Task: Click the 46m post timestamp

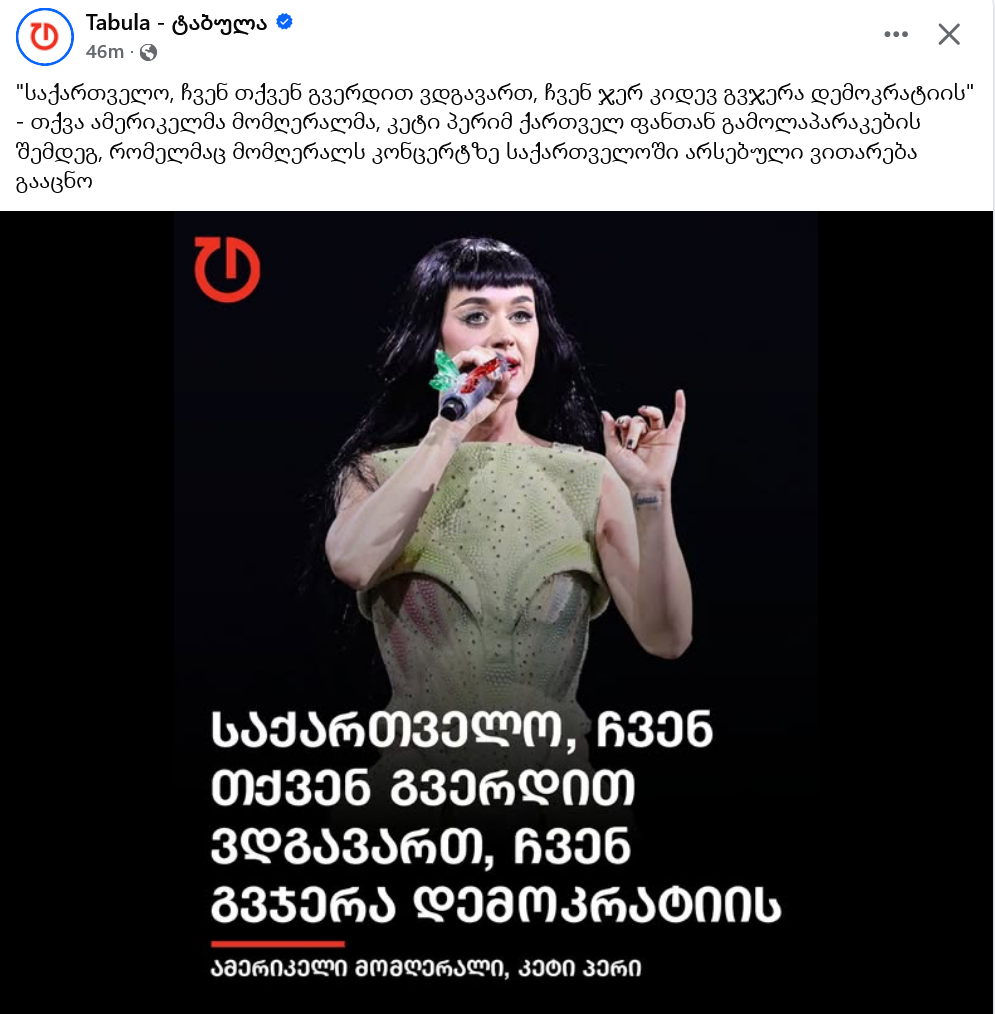Action: coord(104,52)
